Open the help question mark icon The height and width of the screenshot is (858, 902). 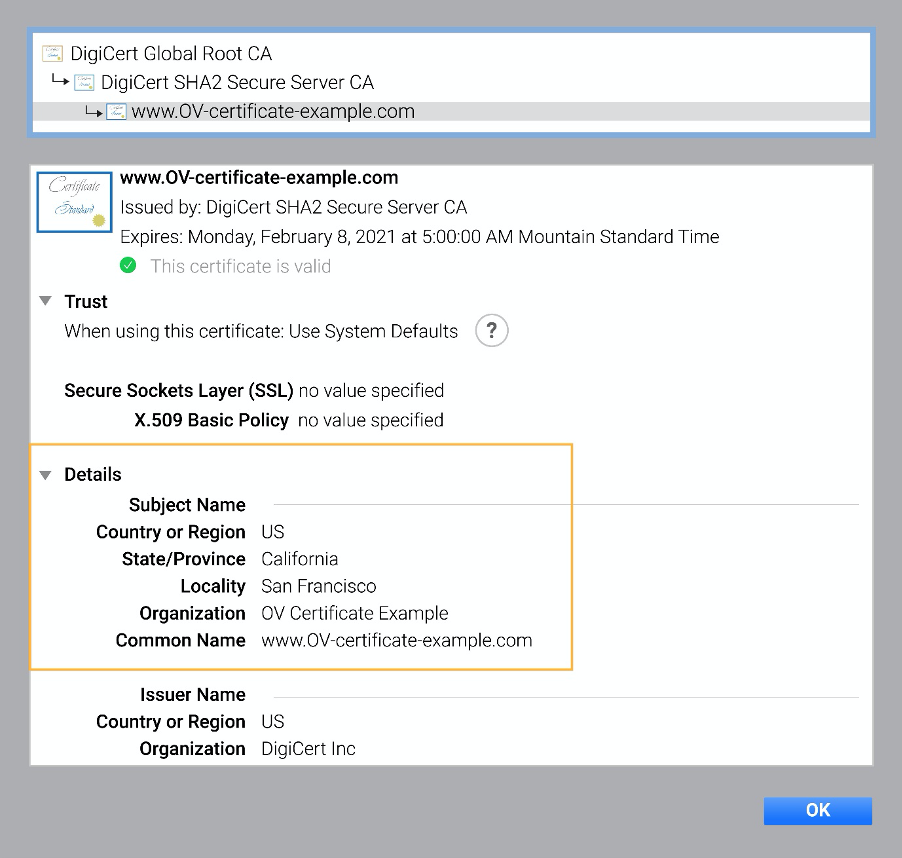(x=491, y=330)
